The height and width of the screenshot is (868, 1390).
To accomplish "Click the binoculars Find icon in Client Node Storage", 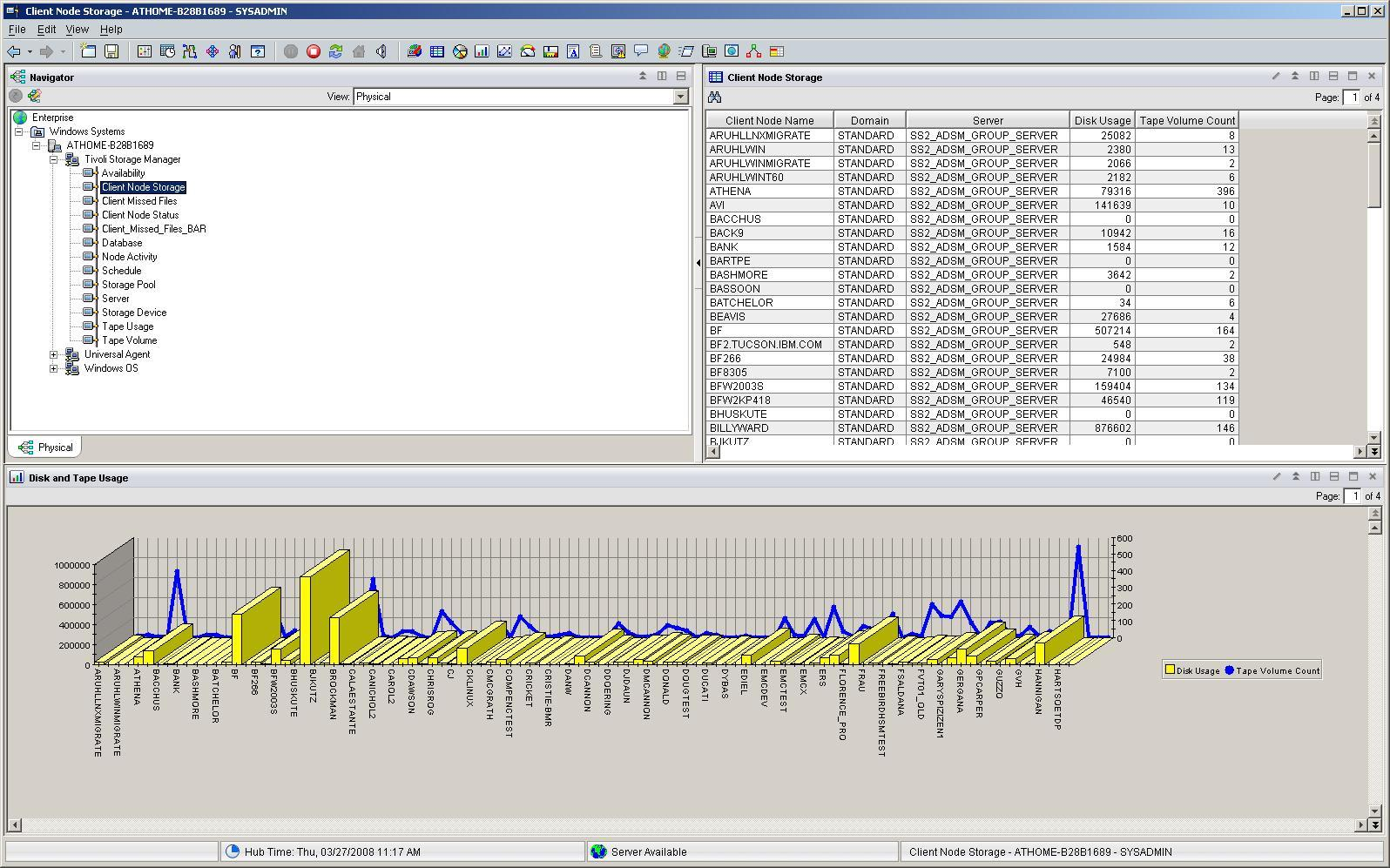I will tap(715, 98).
